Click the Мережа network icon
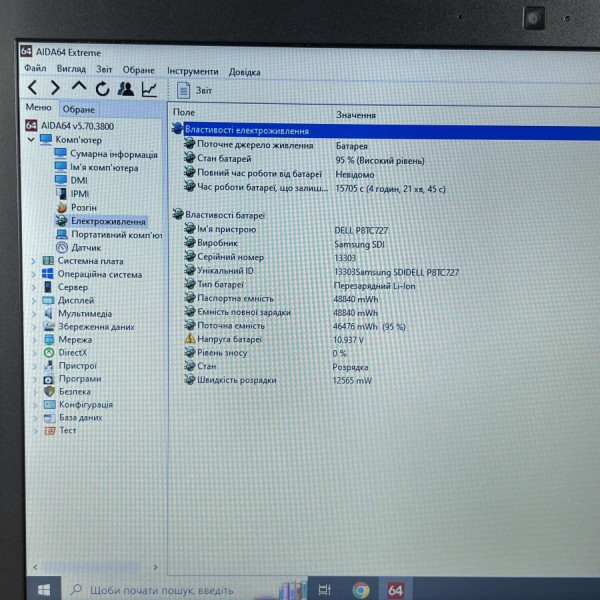600x600 pixels. 49,340
